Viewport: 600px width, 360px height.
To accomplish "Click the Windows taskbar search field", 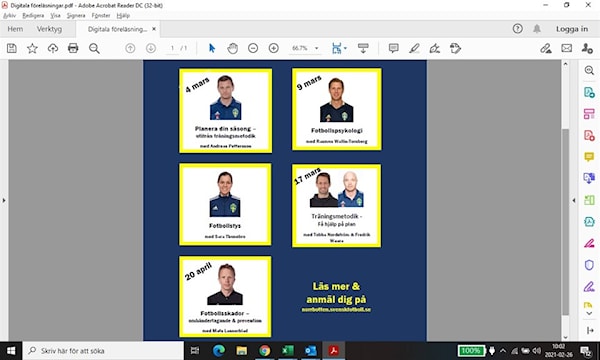I will pyautogui.click(x=103, y=351).
